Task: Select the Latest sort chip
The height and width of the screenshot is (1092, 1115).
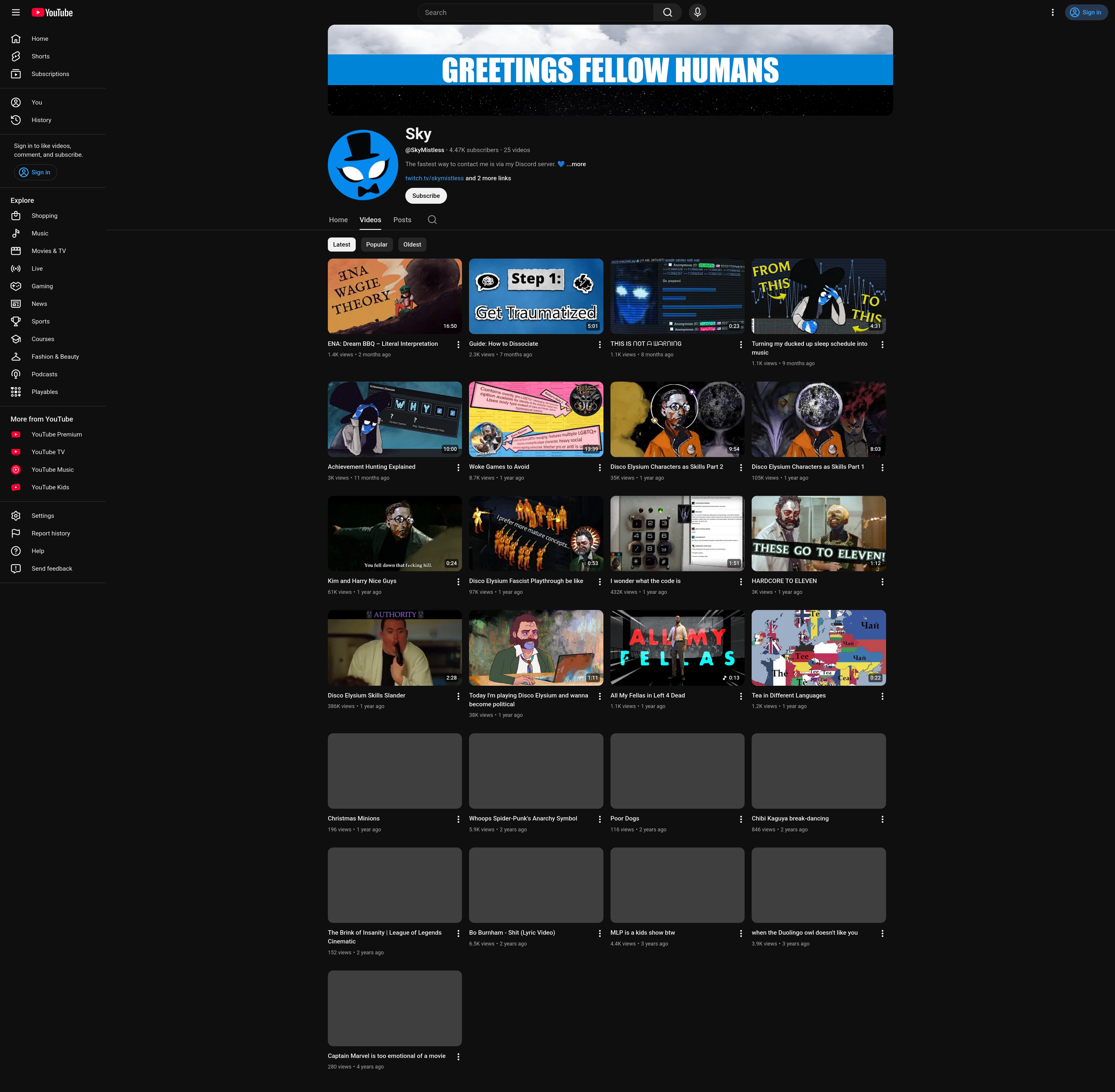Action: [341, 244]
